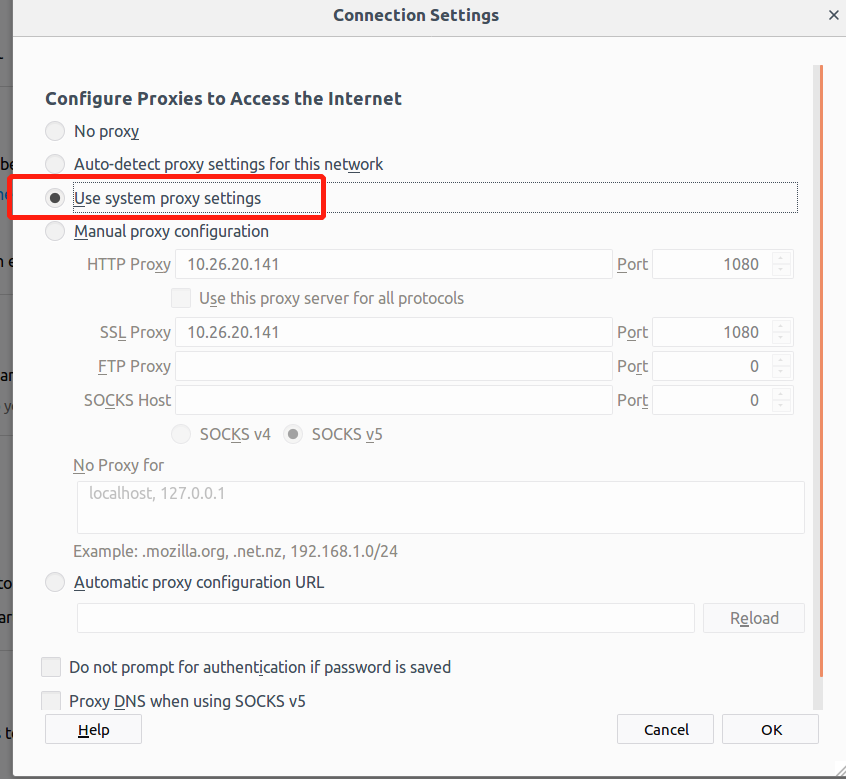
Task: Select Automatic proxy configuration URL option
Action: 55,582
